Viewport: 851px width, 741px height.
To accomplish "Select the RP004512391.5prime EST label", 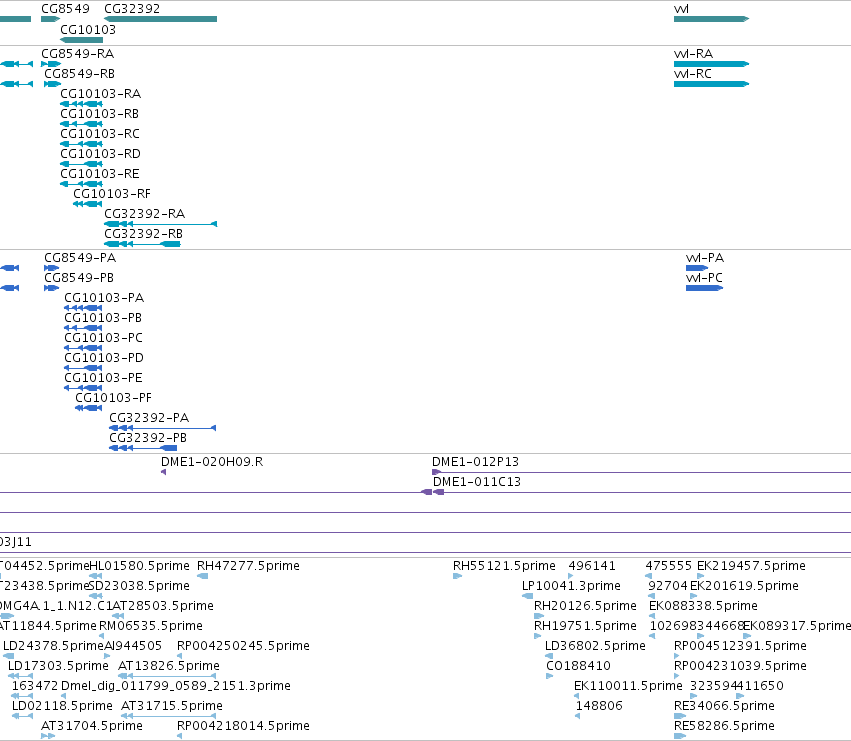I will coord(740,646).
